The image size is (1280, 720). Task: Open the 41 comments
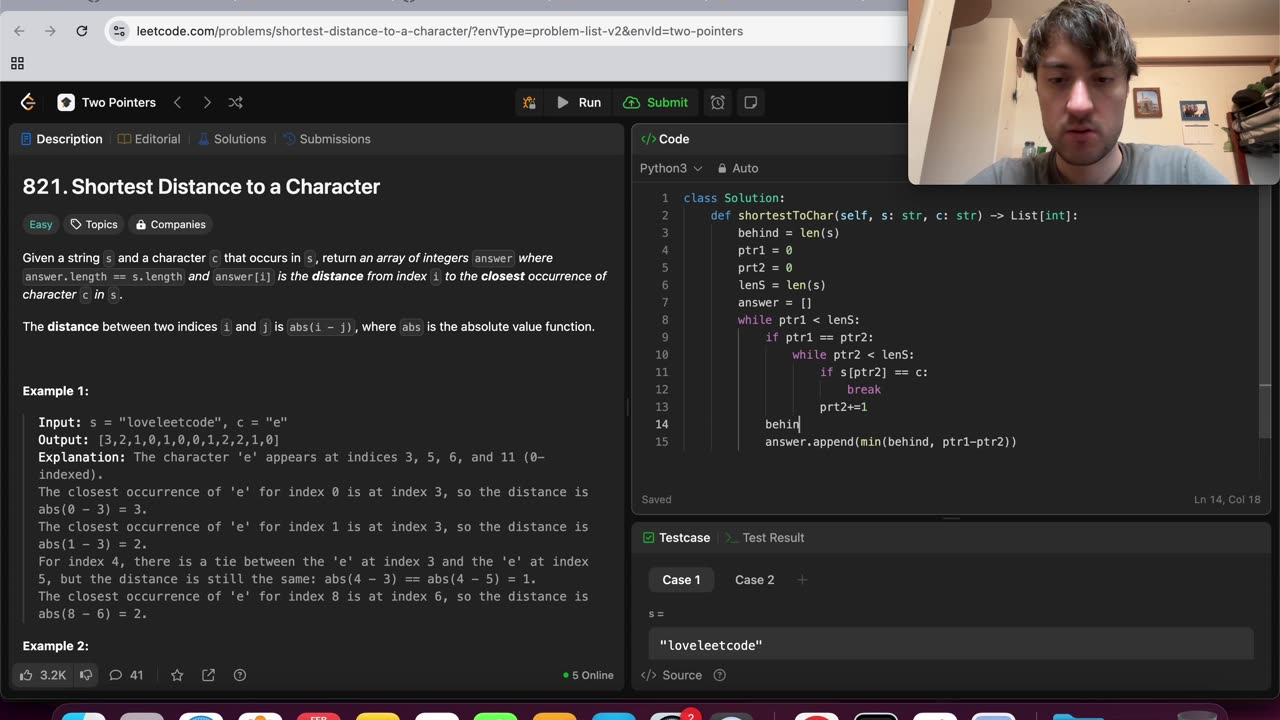point(126,675)
